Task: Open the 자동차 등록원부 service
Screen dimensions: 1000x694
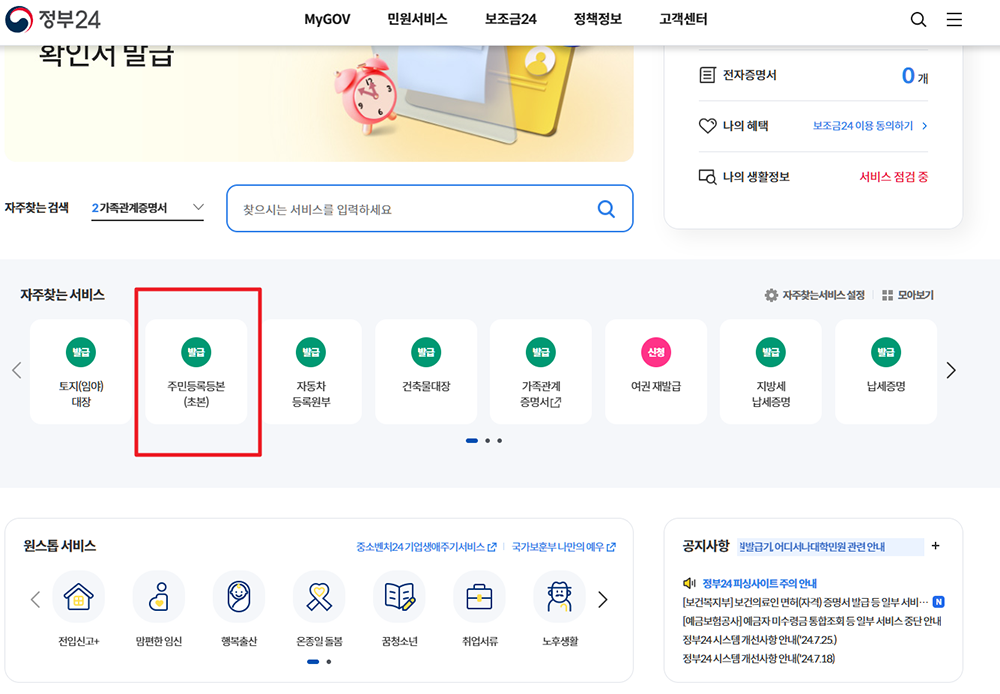Action: [x=311, y=371]
